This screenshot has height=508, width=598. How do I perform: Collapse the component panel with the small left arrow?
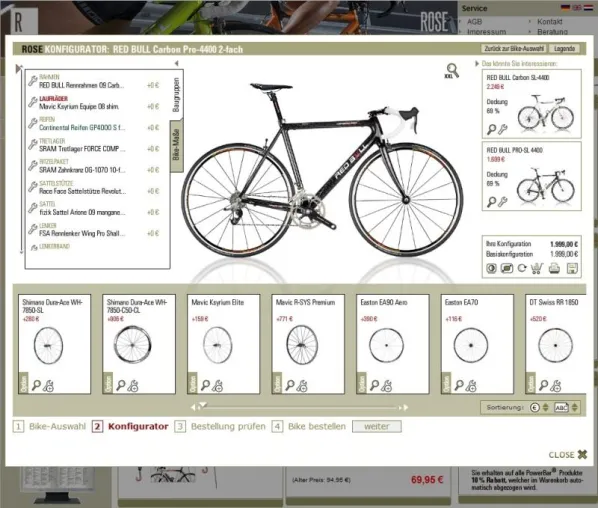177,63
